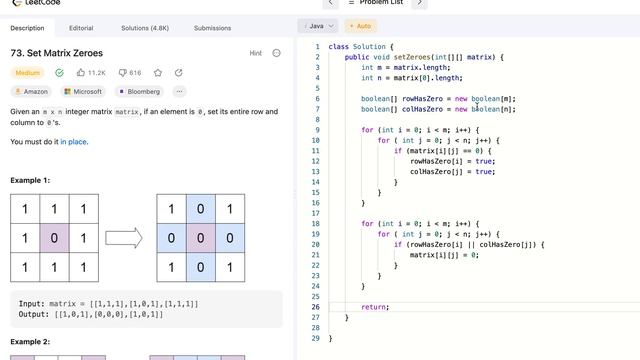This screenshot has width=640, height=360.
Task: Click line number 17 in gutter
Action: (316, 213)
